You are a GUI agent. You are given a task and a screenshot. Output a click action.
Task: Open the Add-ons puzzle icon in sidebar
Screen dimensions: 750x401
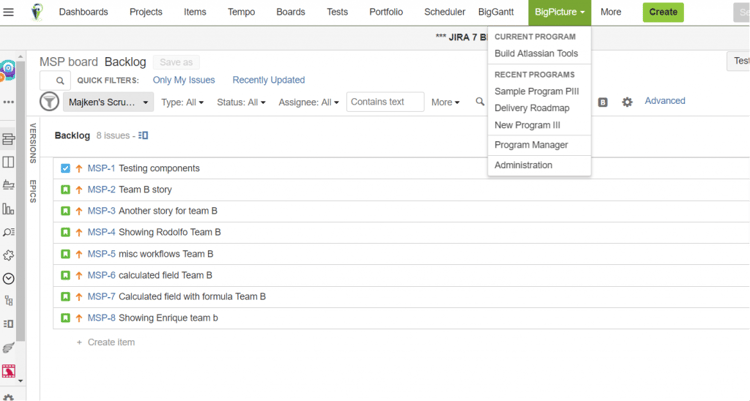tap(8, 255)
